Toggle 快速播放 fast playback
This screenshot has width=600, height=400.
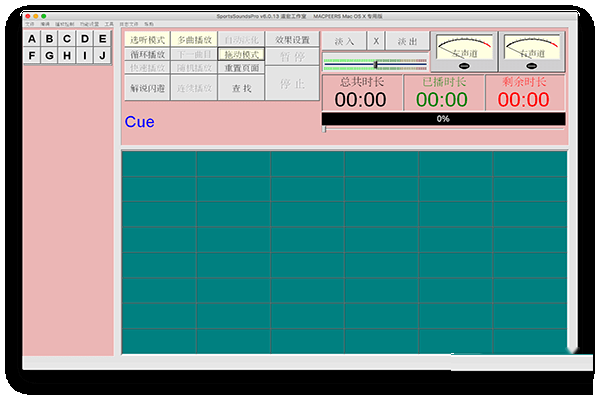click(147, 68)
